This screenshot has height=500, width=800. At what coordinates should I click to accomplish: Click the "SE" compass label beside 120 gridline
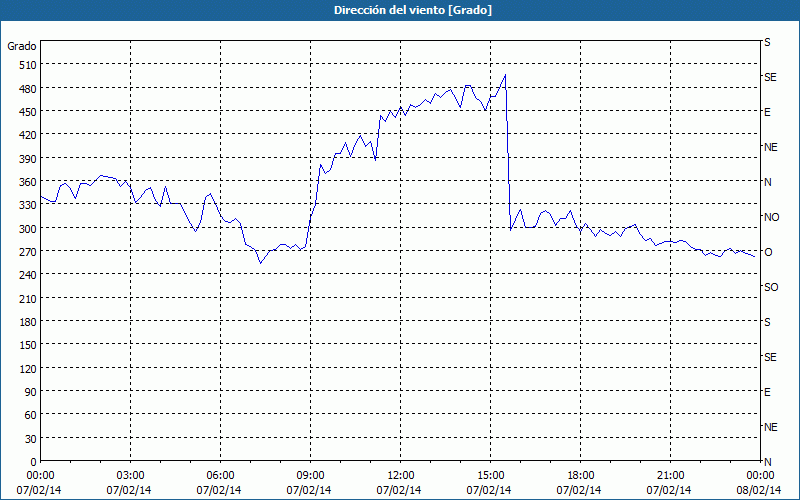click(770, 357)
